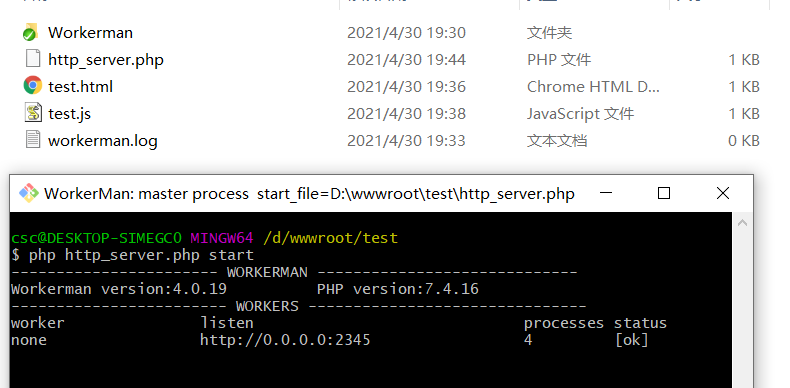The width and height of the screenshot is (790, 388).
Task: Select the test.js filename
Action: tap(70, 114)
